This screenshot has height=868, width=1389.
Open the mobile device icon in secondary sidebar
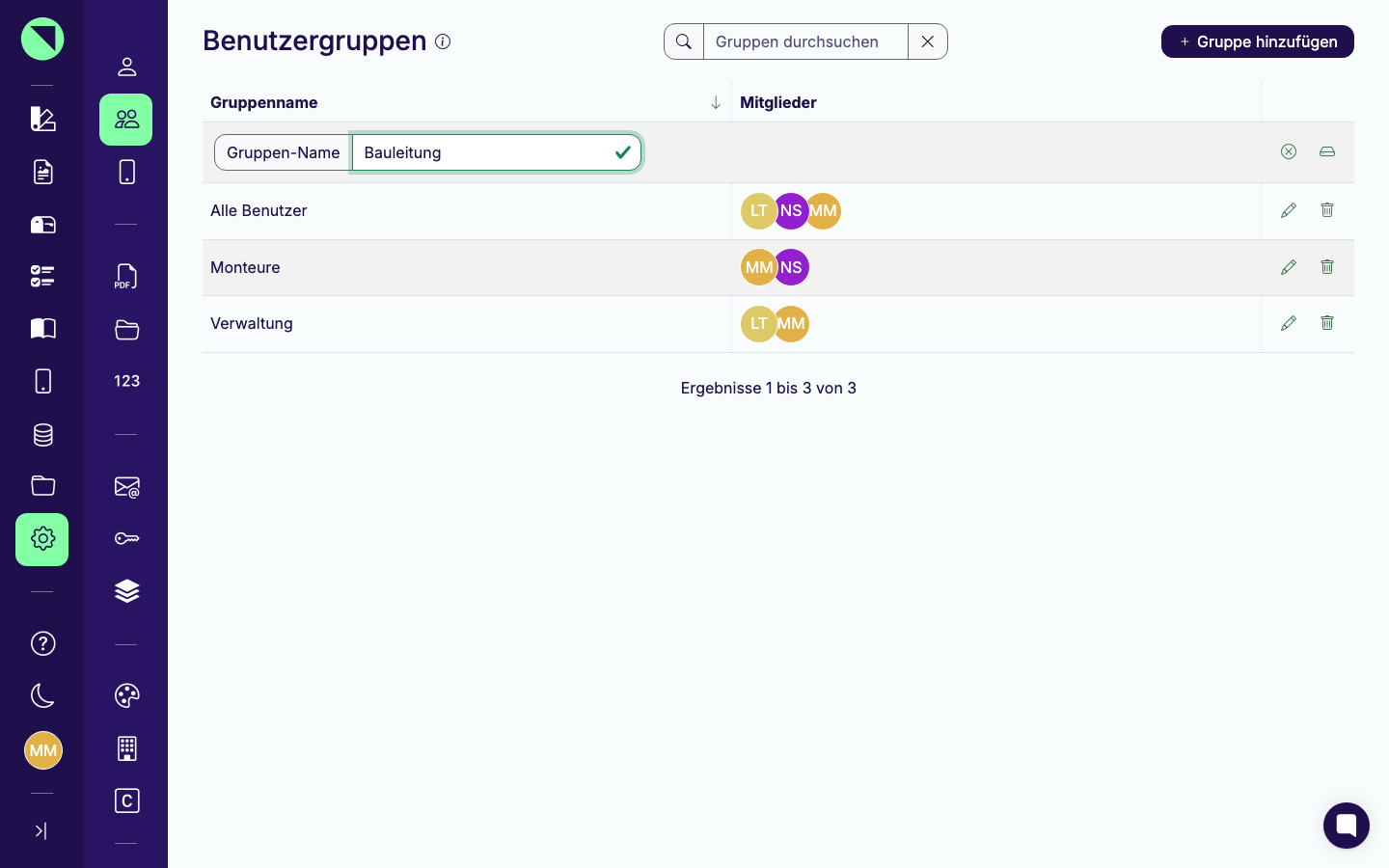(x=126, y=172)
